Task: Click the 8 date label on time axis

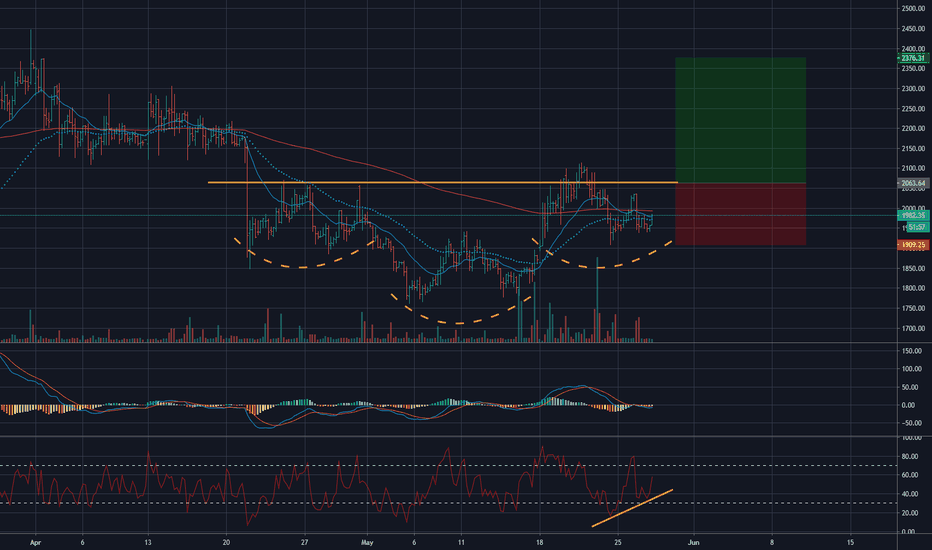Action: click(772, 542)
